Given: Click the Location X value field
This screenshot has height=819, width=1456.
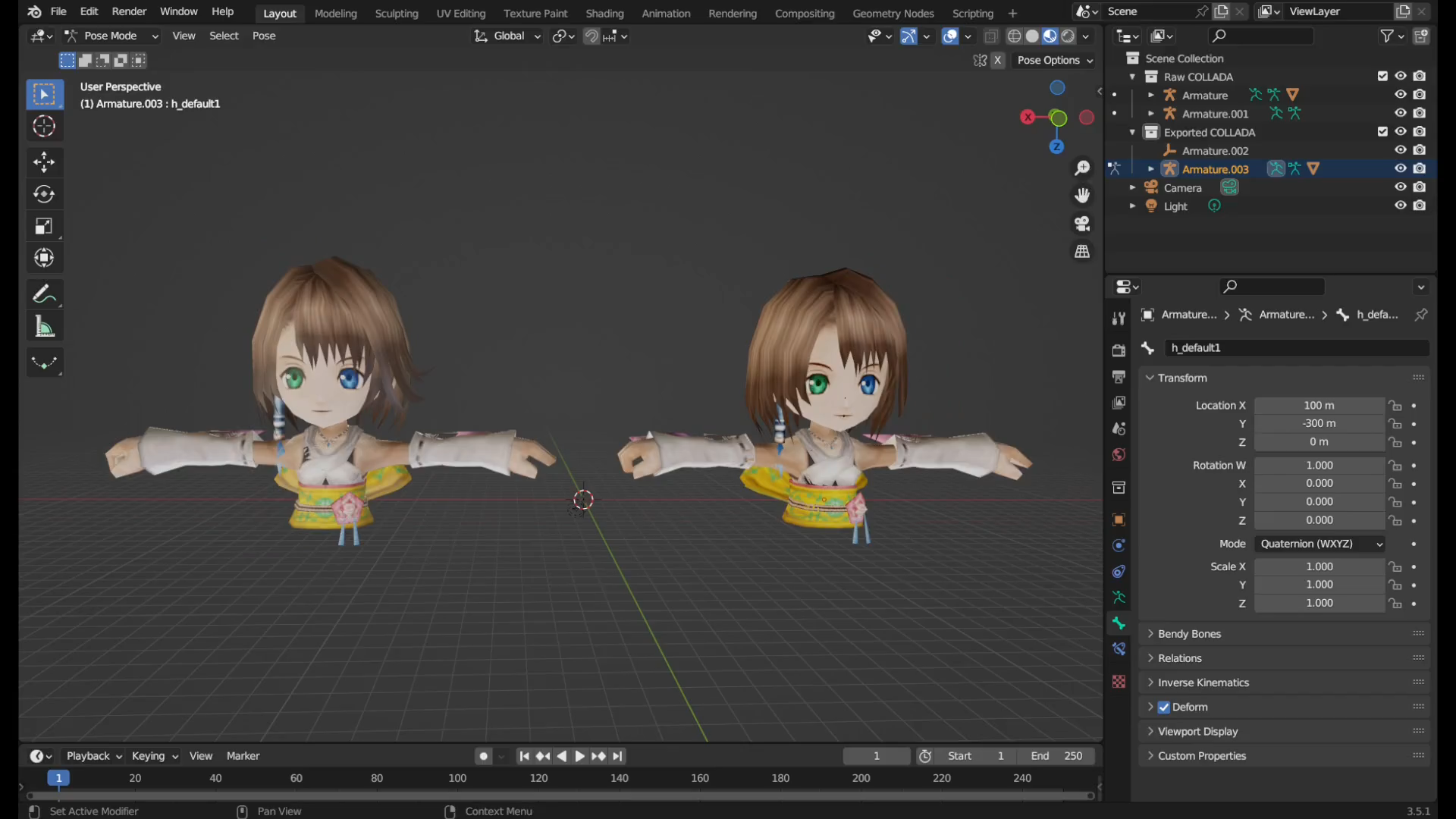Looking at the screenshot, I should pos(1319,406).
